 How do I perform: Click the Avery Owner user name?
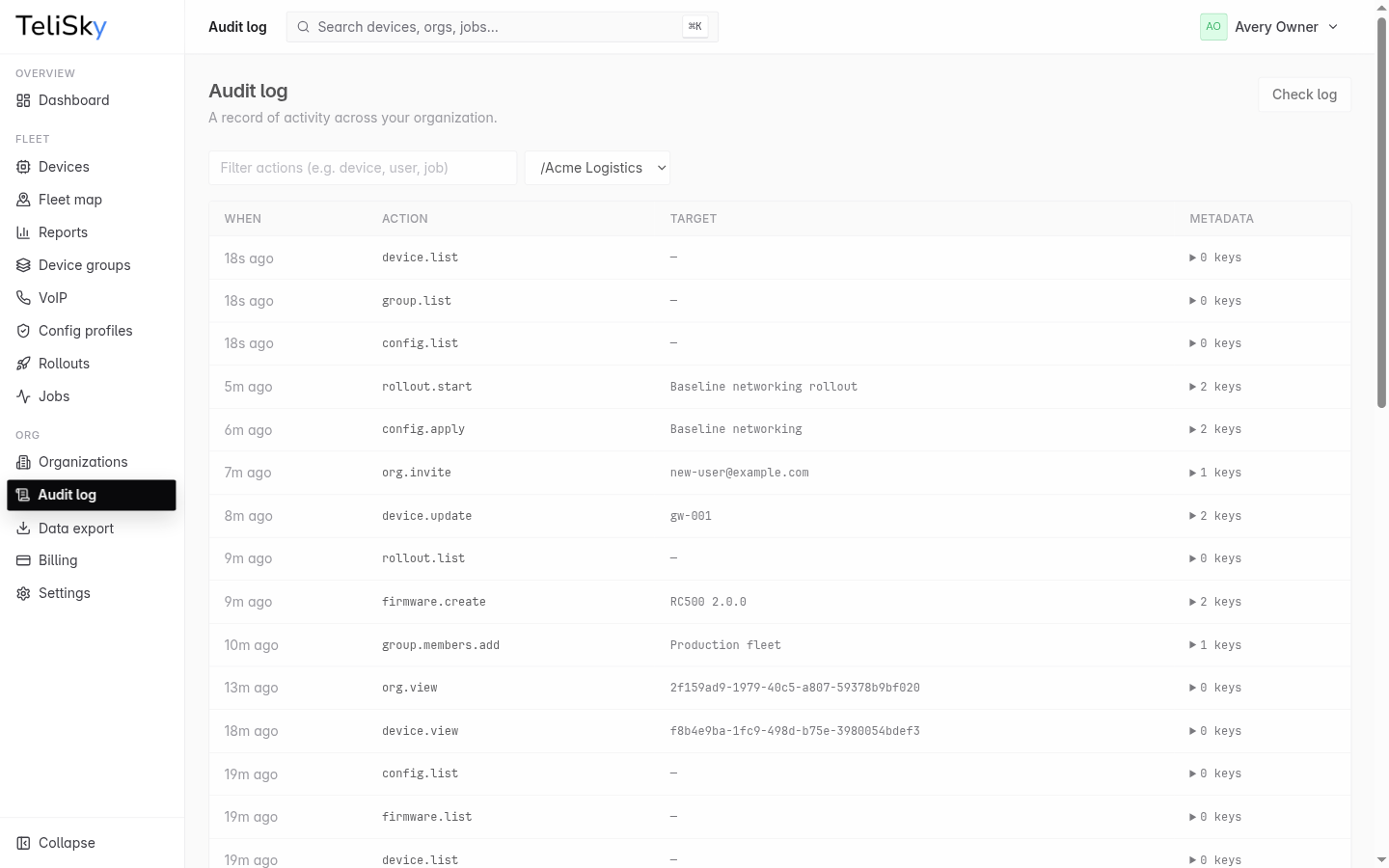[x=1276, y=27]
